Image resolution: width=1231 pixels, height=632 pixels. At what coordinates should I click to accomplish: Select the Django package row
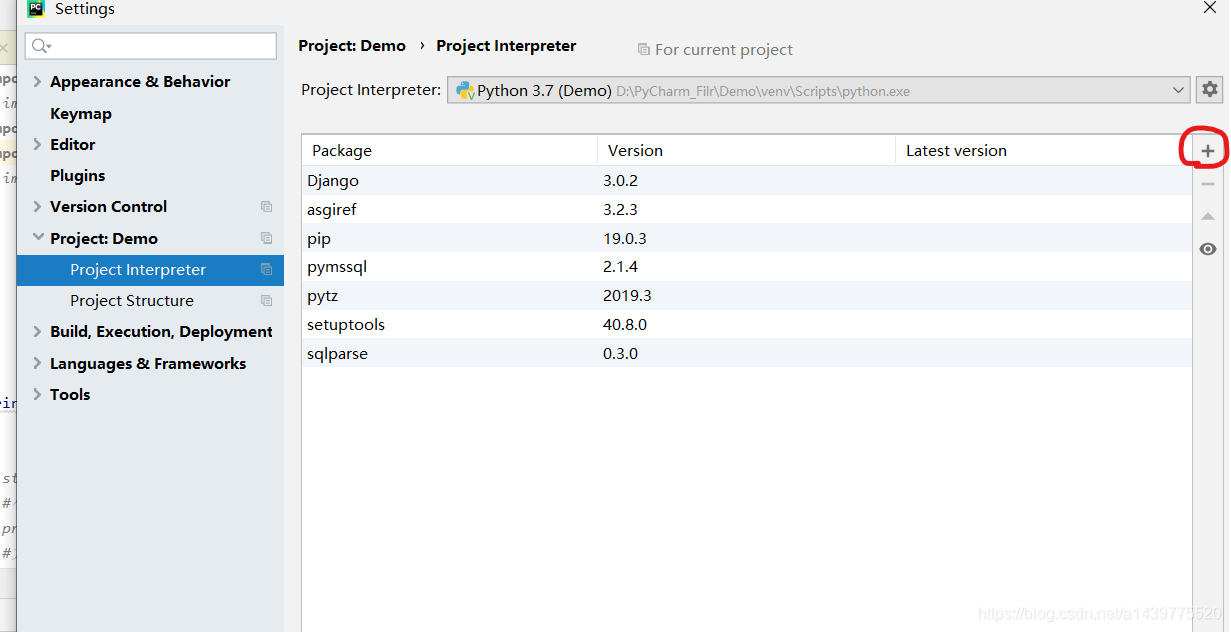[x=747, y=181]
